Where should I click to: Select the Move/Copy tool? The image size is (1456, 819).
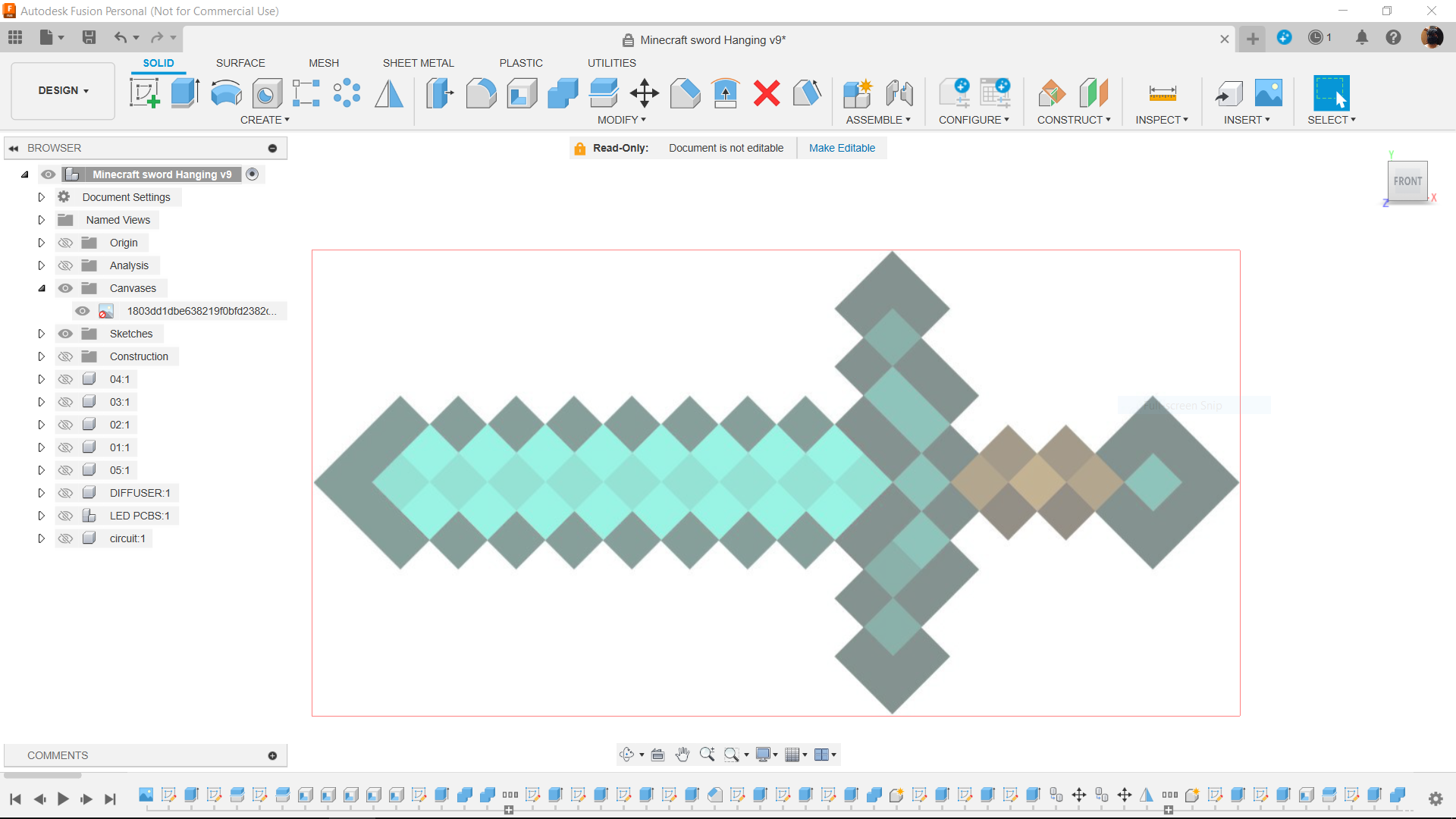[x=644, y=93]
